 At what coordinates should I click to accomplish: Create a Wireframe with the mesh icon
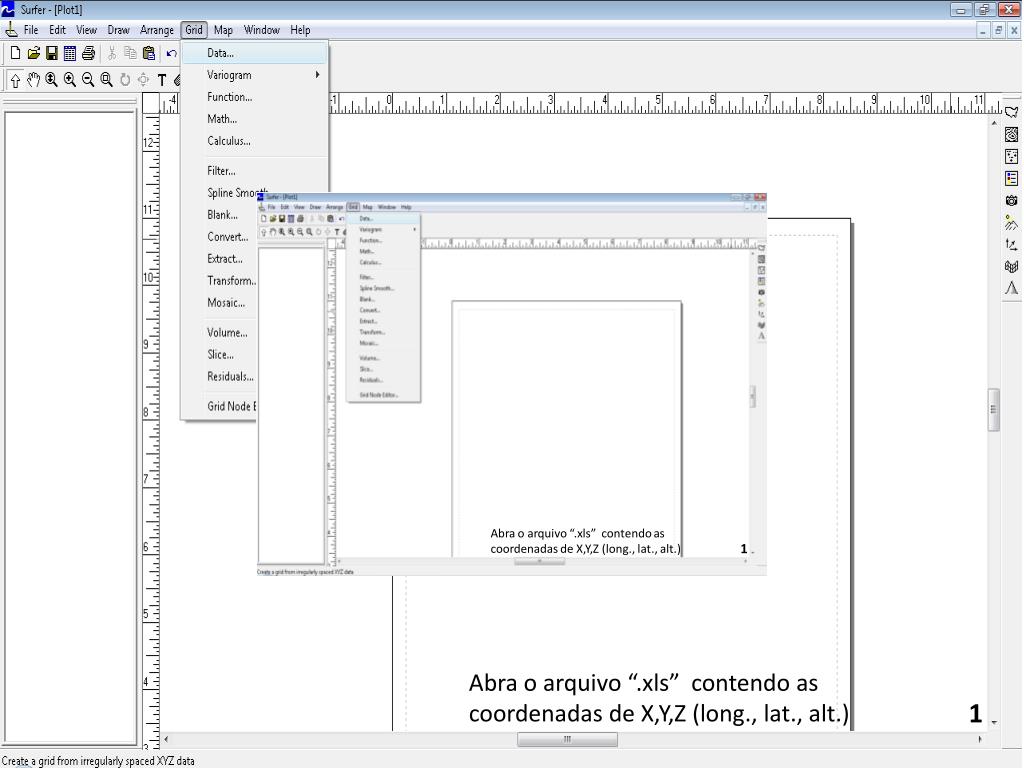1012,266
